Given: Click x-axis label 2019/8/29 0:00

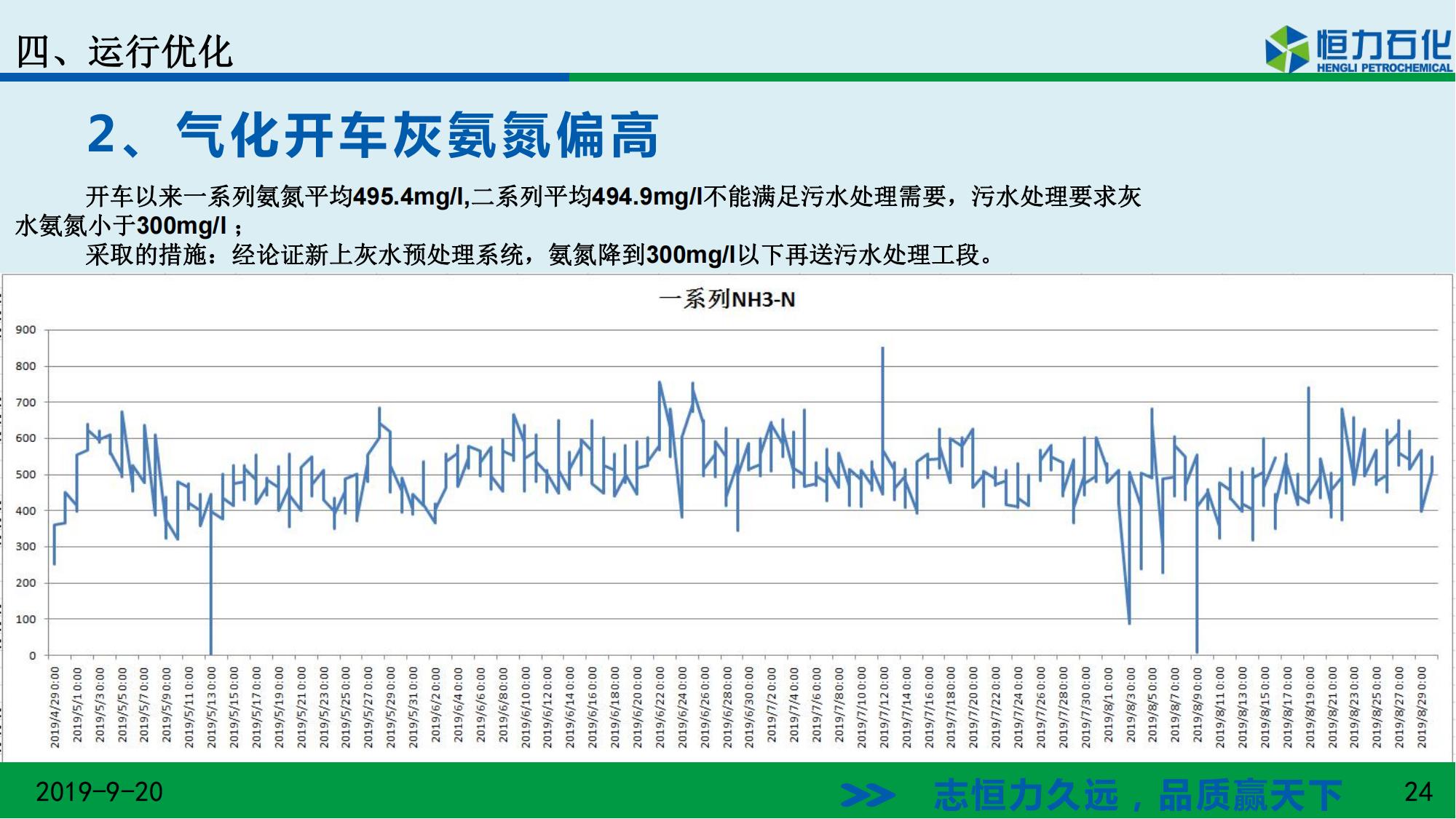Looking at the screenshot, I should point(1422,706).
